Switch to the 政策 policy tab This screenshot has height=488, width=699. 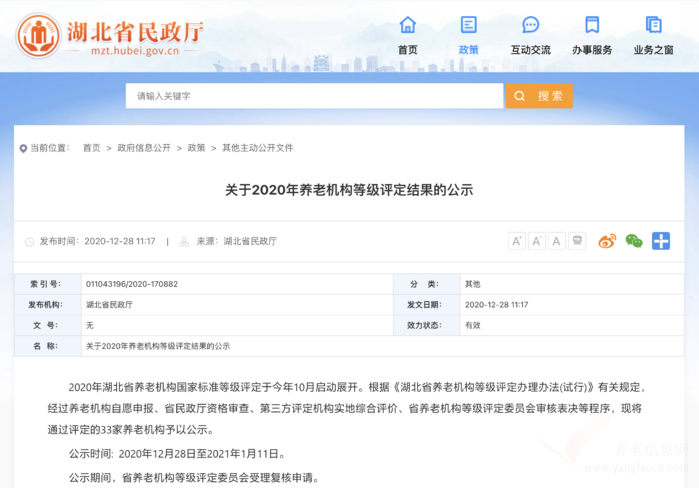click(x=468, y=36)
